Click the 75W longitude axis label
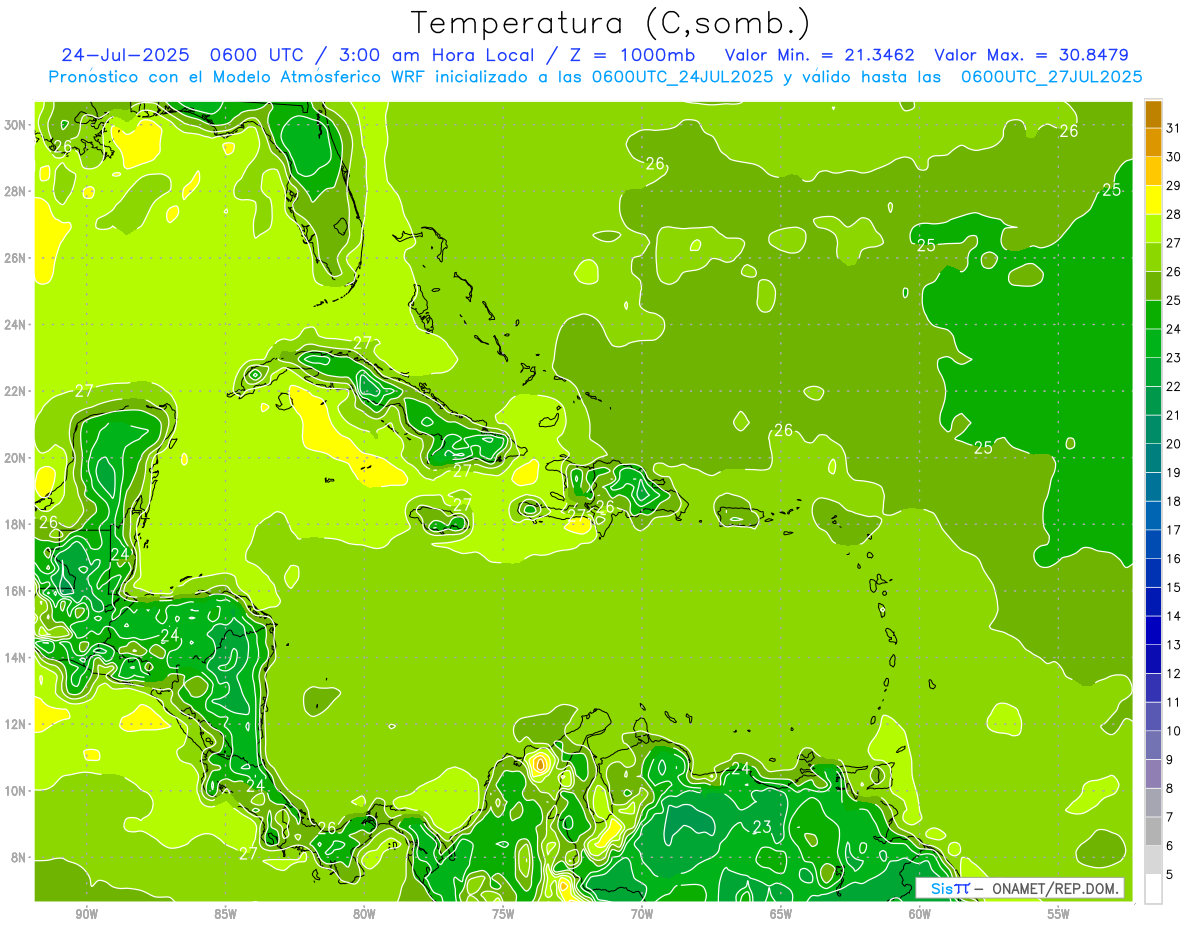The width and height of the screenshot is (1200, 927). tap(503, 913)
